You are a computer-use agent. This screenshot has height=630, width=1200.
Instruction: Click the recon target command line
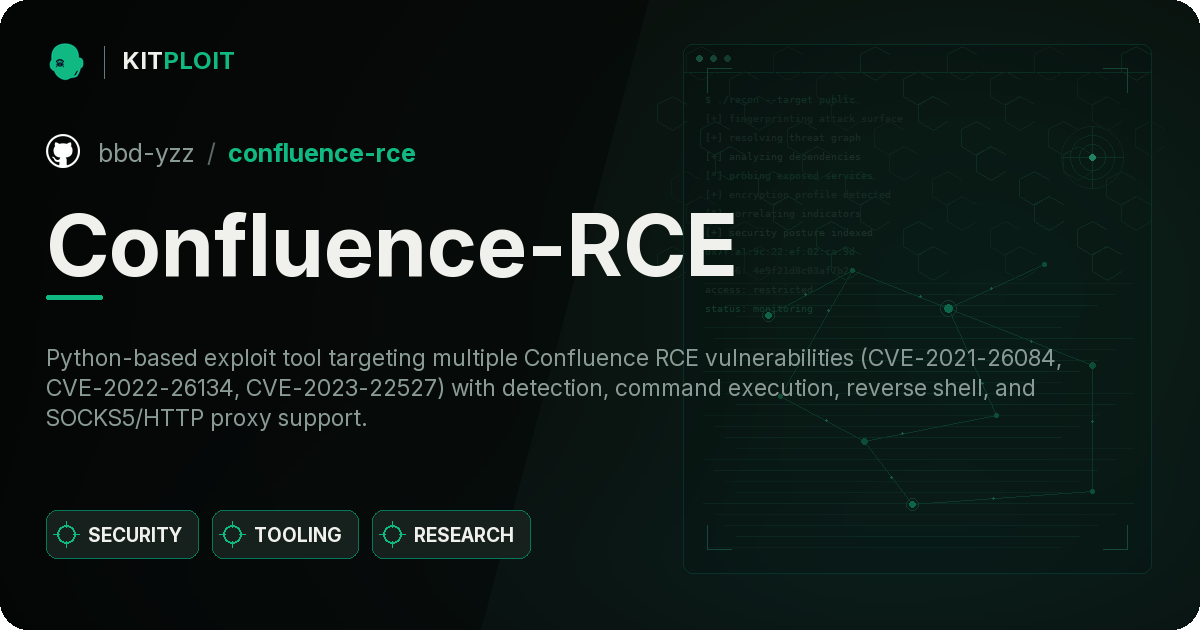coord(781,100)
